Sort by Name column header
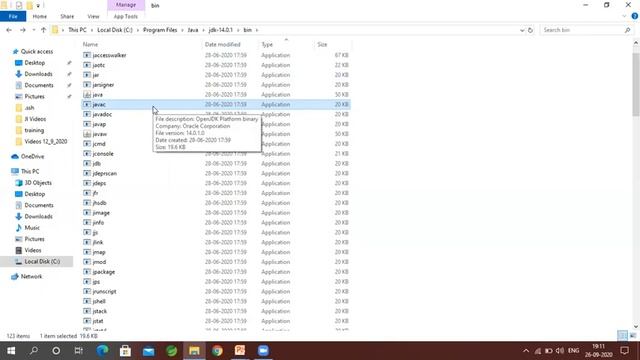Screen dimensions: 640x360 click(x=91, y=44)
